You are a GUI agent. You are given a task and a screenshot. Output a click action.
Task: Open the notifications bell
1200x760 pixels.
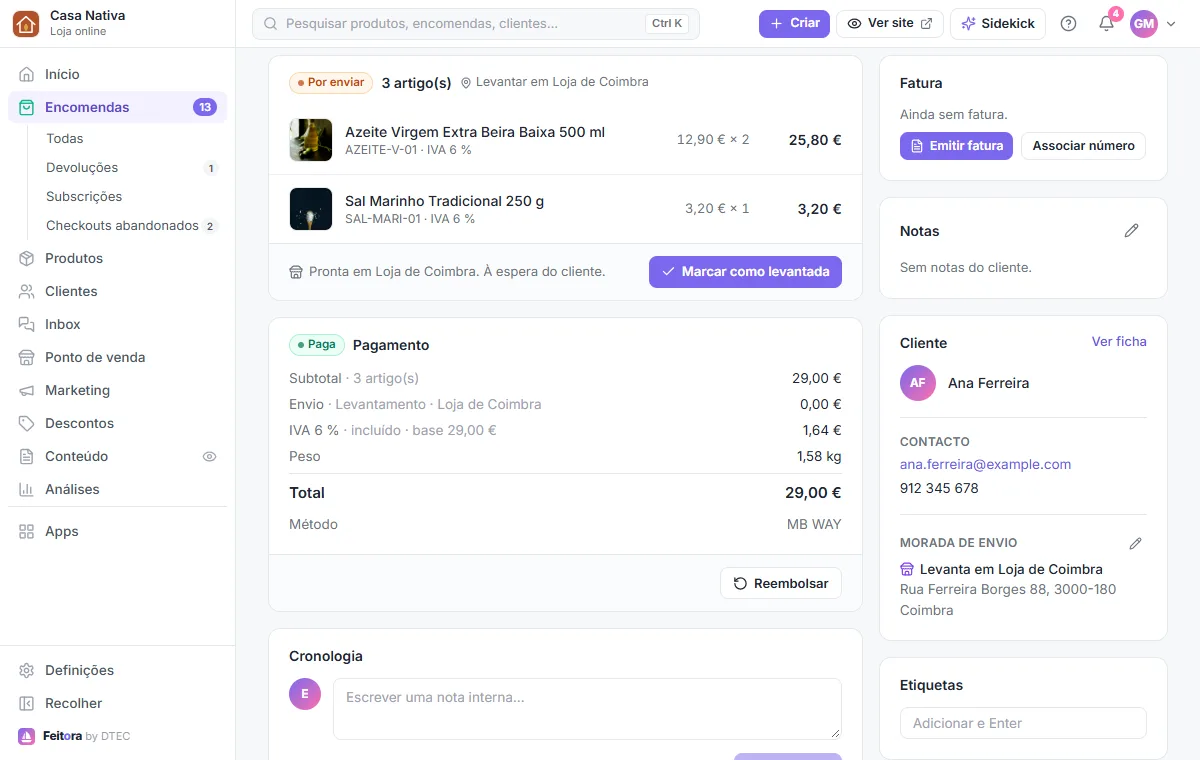click(x=1106, y=24)
